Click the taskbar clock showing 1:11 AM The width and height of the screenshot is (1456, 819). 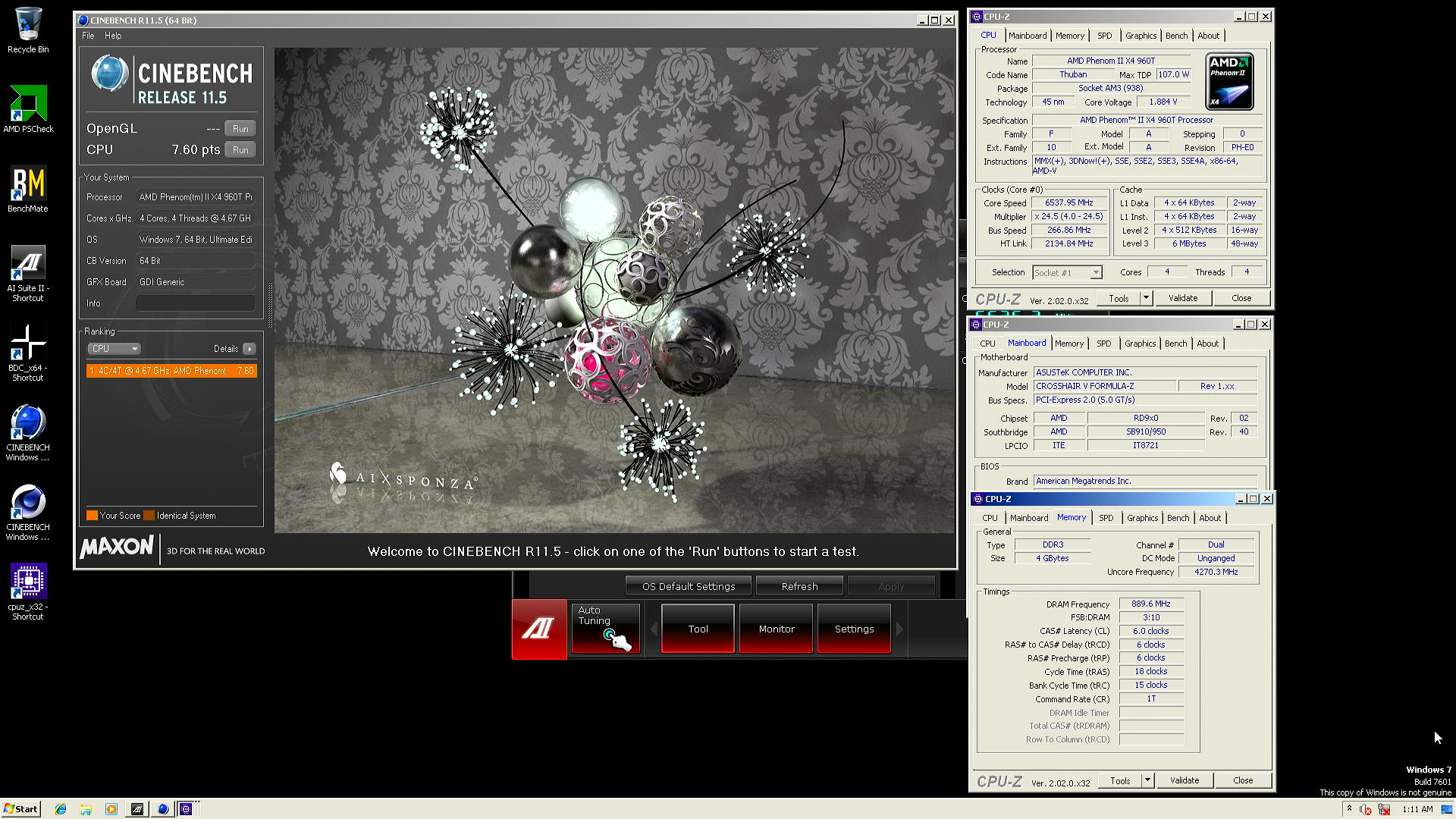[1417, 809]
